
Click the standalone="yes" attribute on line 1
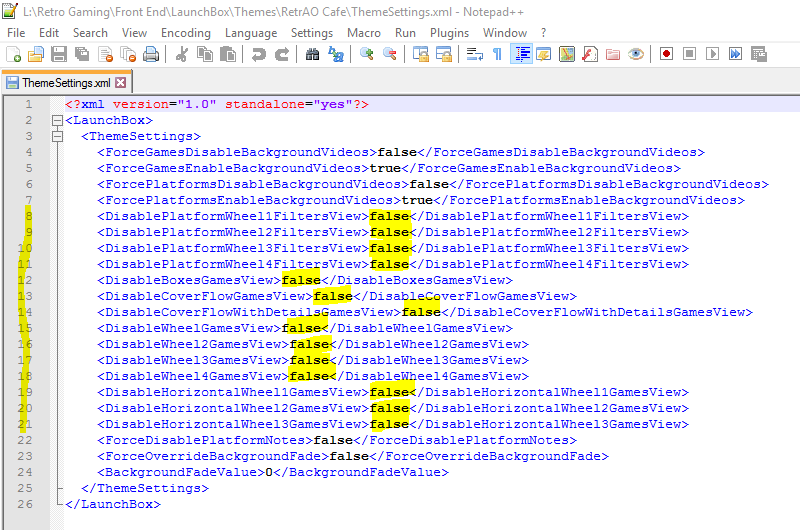pyautogui.click(x=289, y=104)
